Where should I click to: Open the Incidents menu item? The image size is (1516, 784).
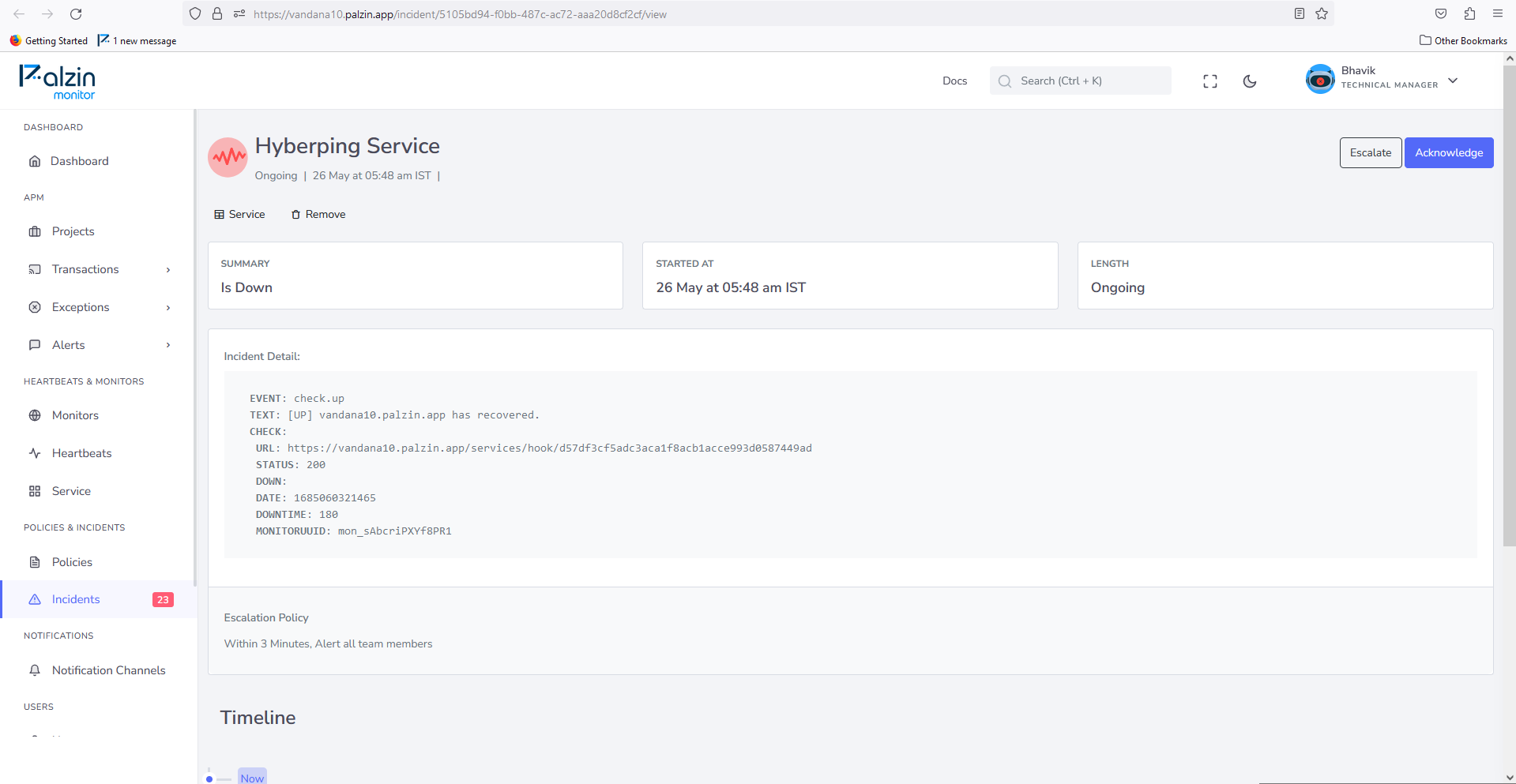[99, 599]
